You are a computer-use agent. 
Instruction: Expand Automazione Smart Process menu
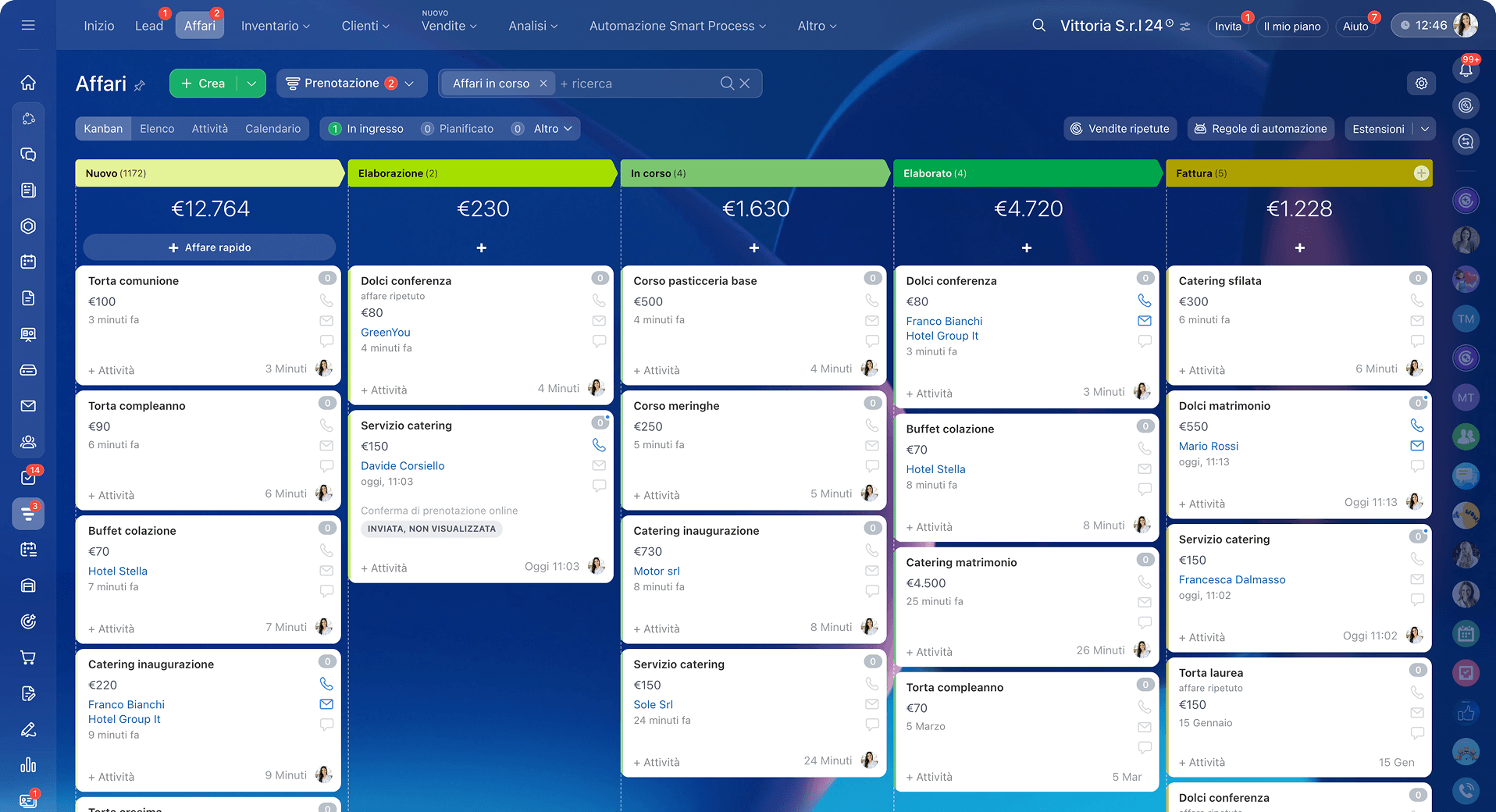pyautogui.click(x=678, y=26)
